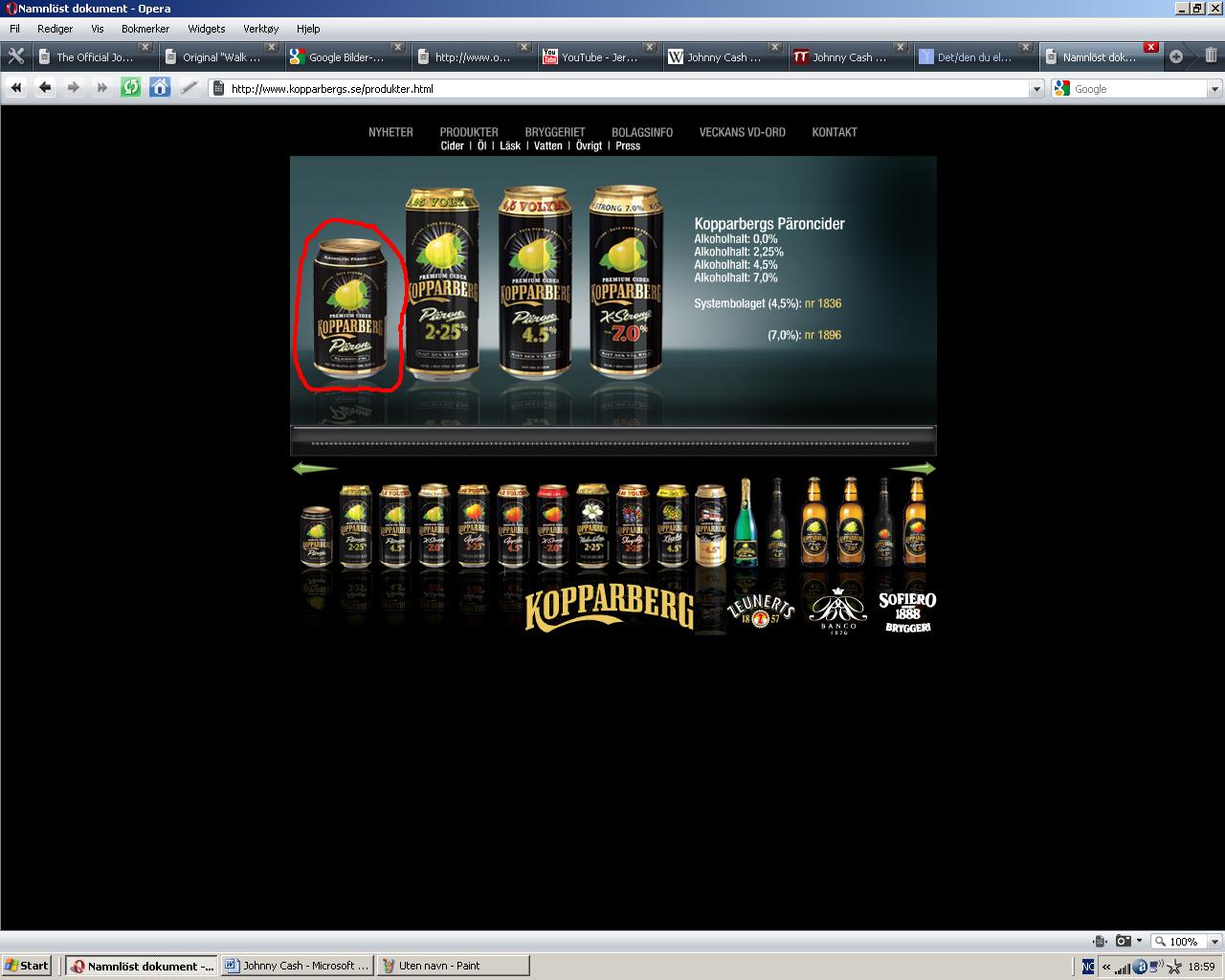The image size is (1225, 980).
Task: Go back with the back arrow
Action: [x=45, y=88]
